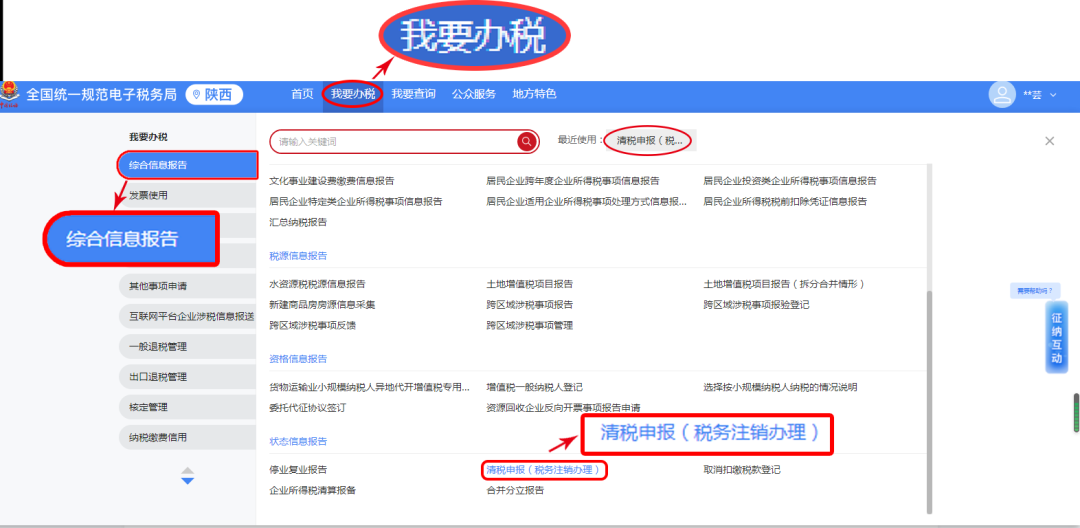Expand the user account dropdown chevron
1080x528 pixels.
(x=1052, y=95)
